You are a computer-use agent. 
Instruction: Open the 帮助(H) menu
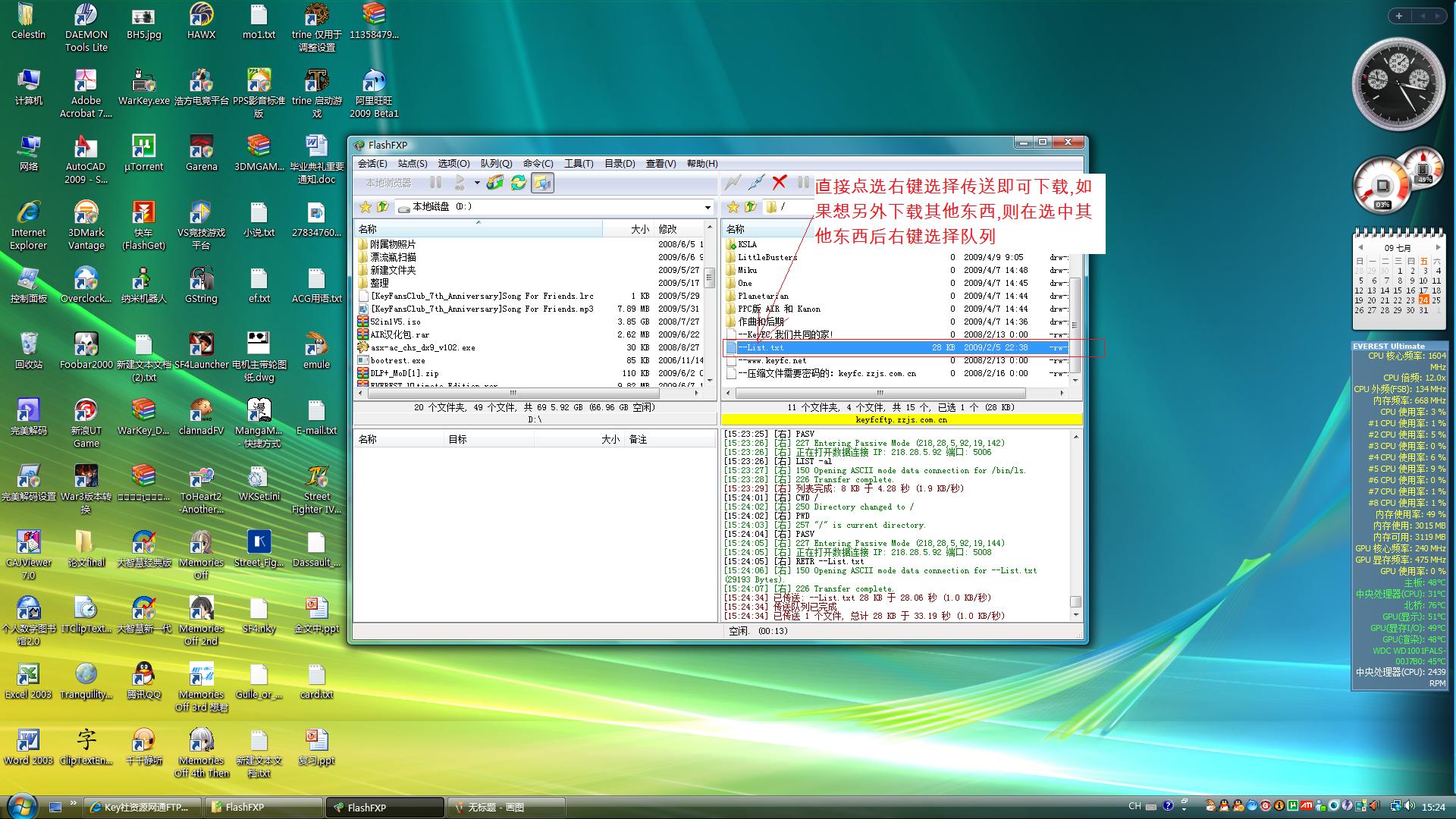point(702,164)
